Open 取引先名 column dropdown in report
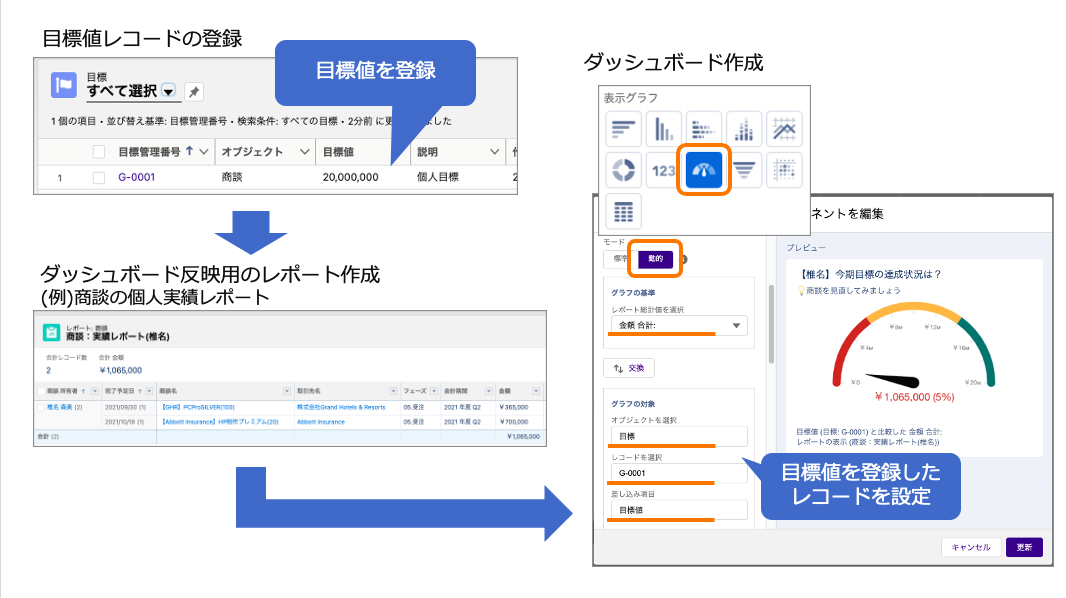Screen dimensions: 1066x598 [x=394, y=391]
